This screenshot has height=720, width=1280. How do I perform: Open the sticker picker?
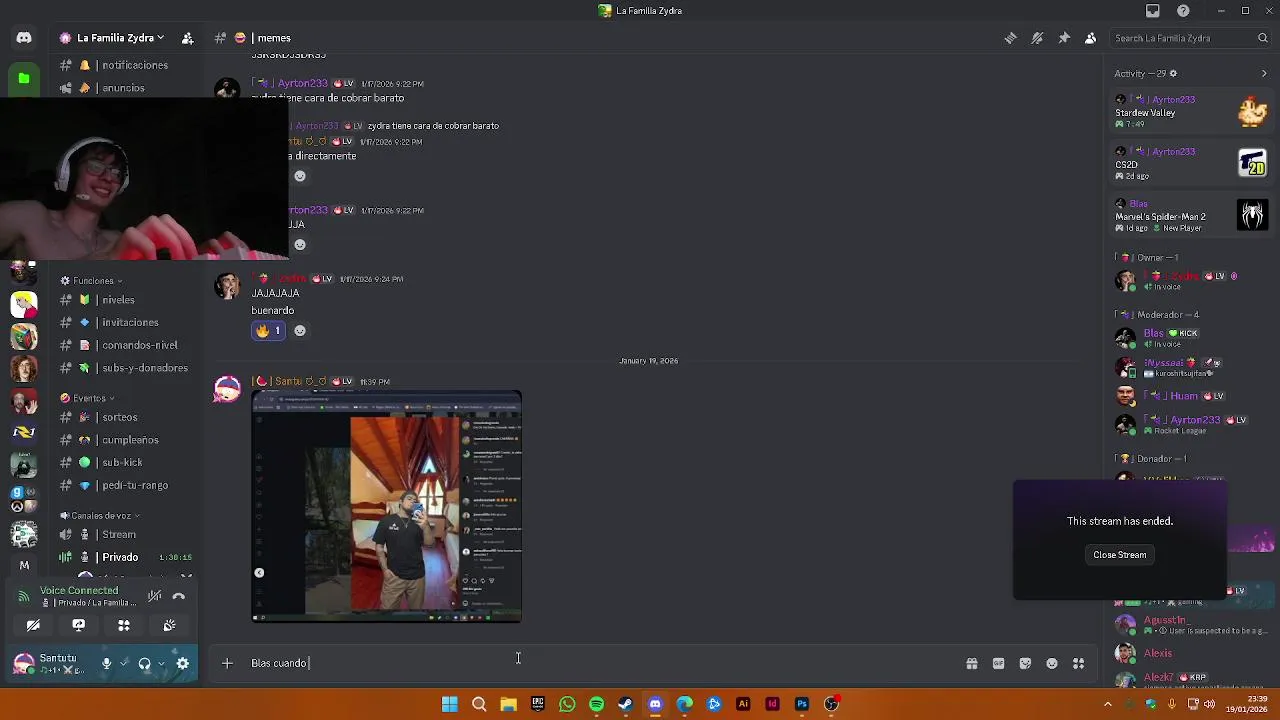tap(1025, 663)
